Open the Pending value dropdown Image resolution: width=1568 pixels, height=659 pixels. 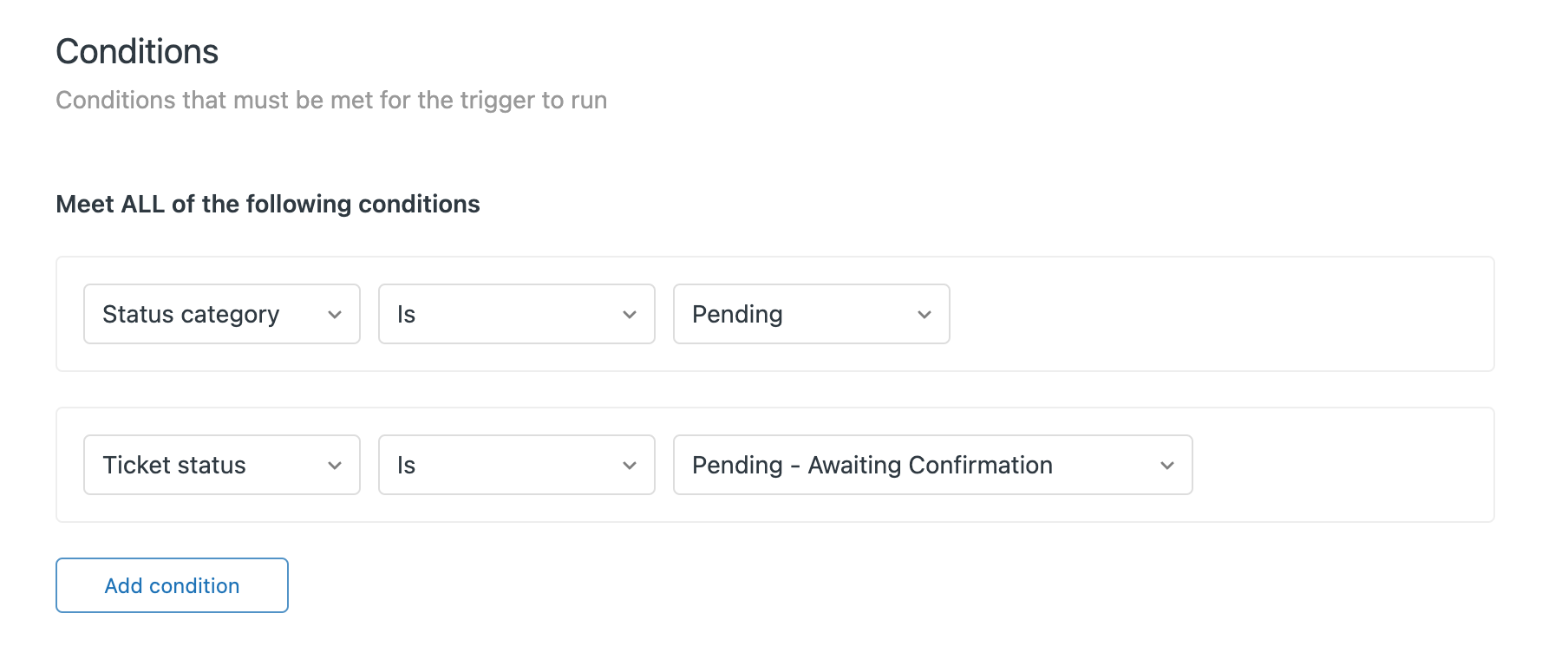(x=811, y=314)
